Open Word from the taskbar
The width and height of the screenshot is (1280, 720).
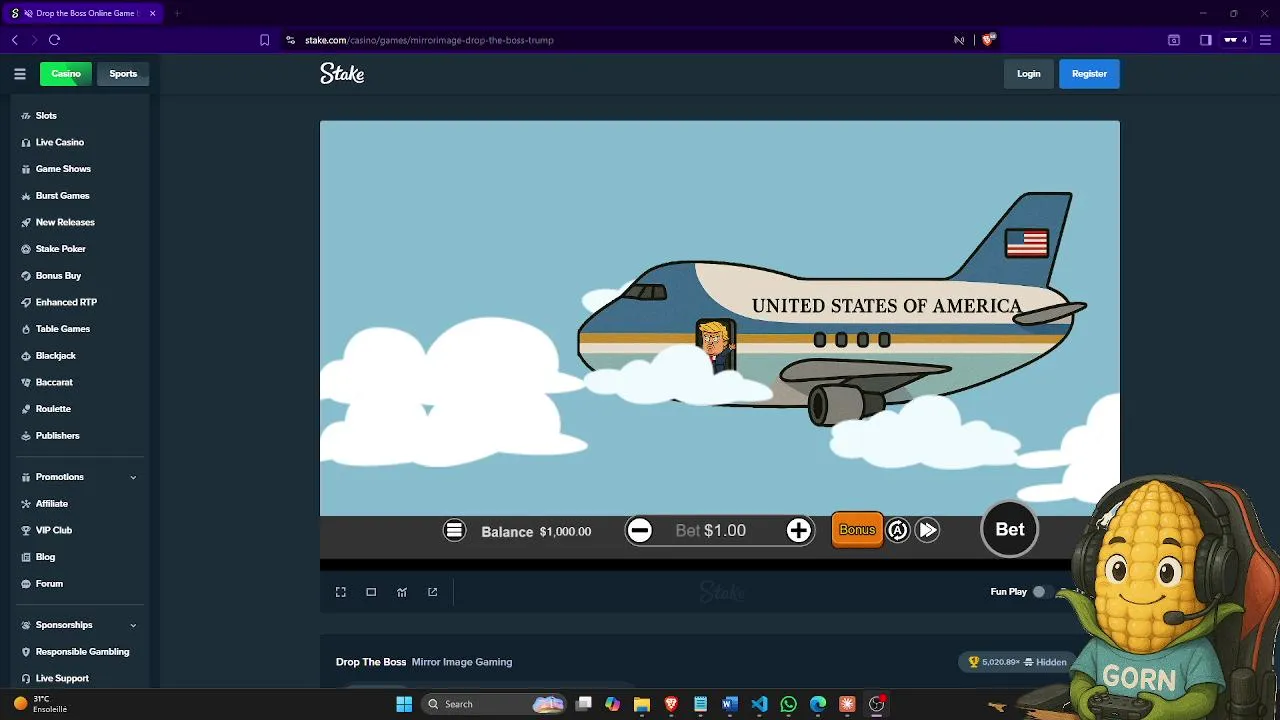(x=730, y=704)
